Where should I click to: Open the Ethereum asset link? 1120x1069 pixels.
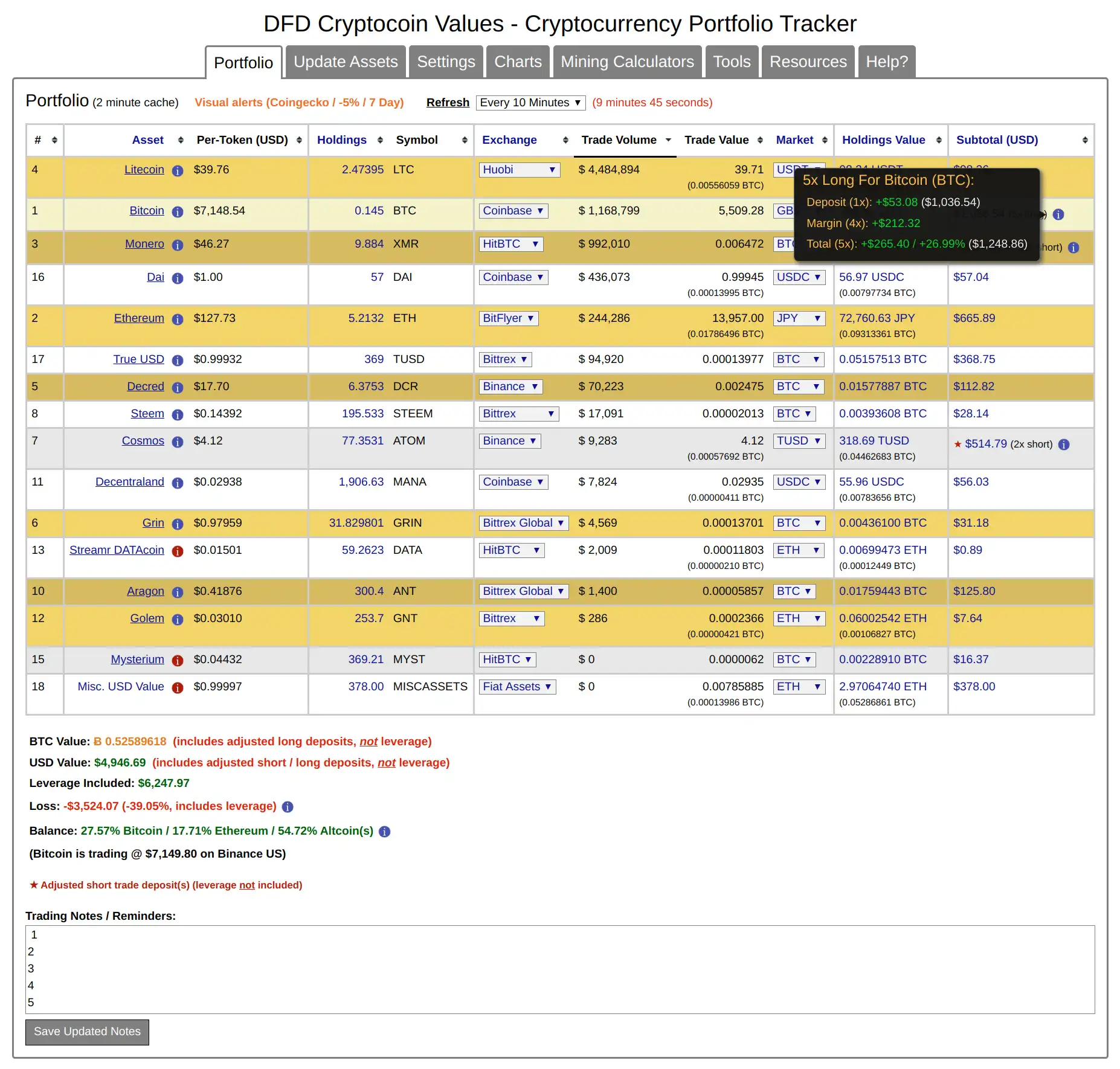tap(139, 318)
